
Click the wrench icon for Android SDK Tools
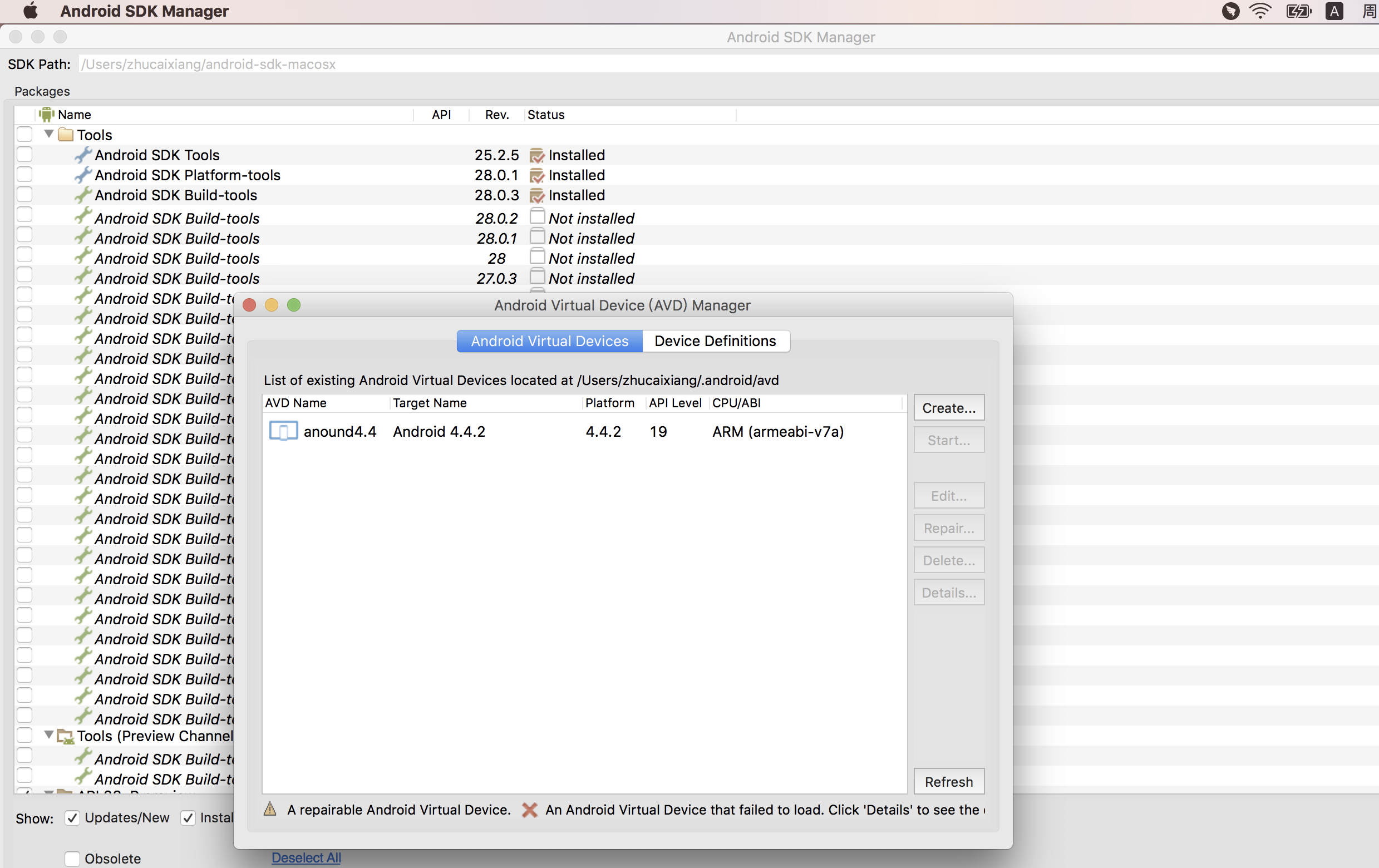(83, 155)
